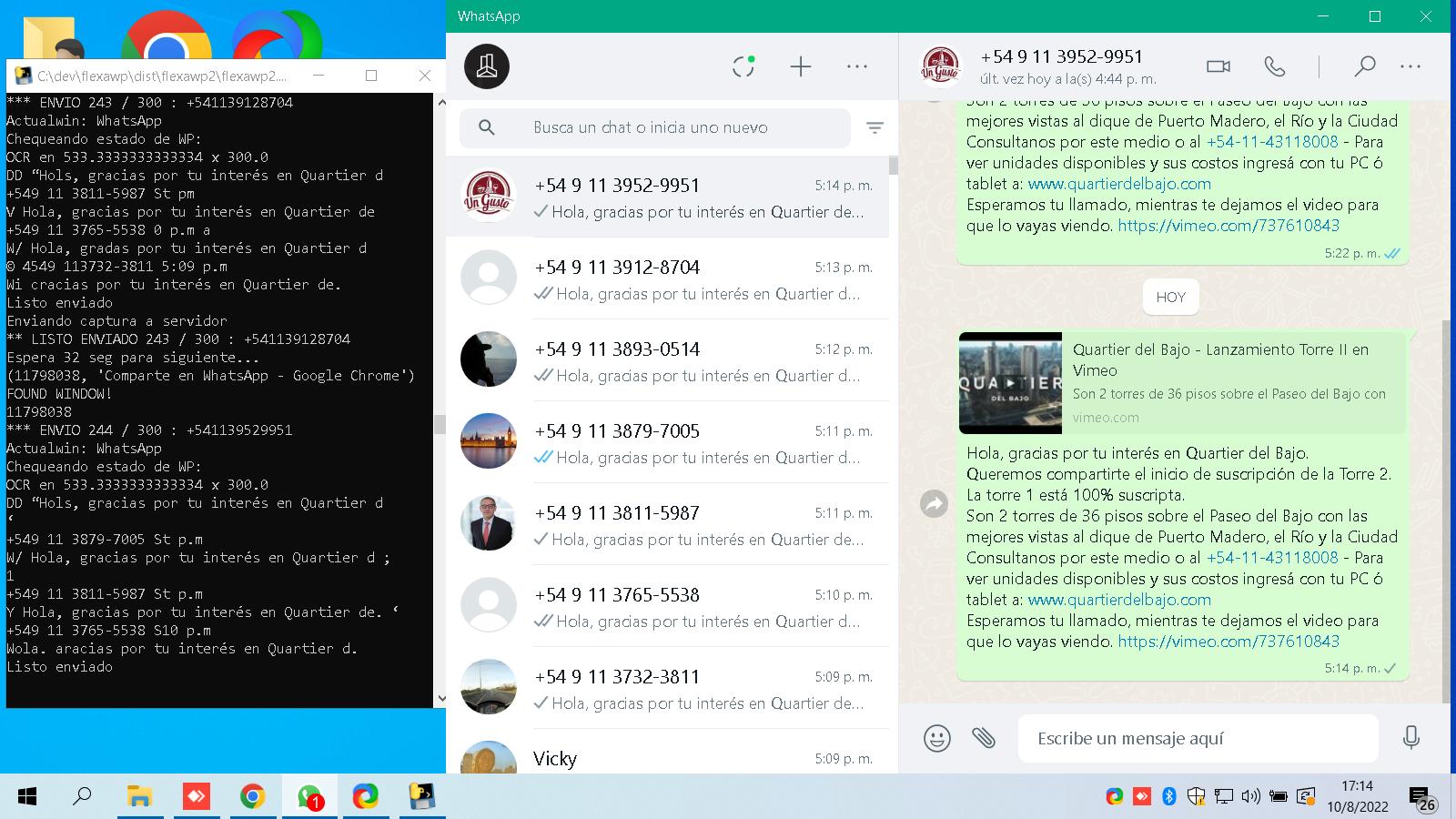
Task: Switch to Chrome in the taskbar
Action: 252,797
